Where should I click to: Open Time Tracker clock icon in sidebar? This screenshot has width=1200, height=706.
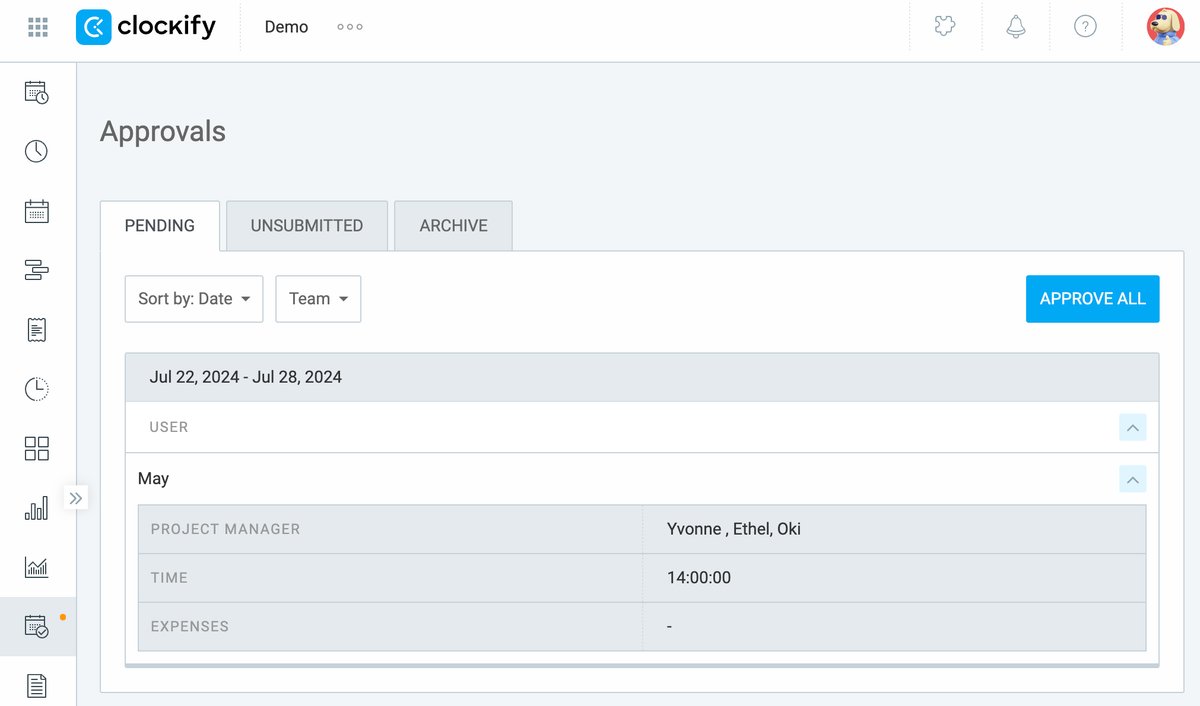tap(37, 151)
